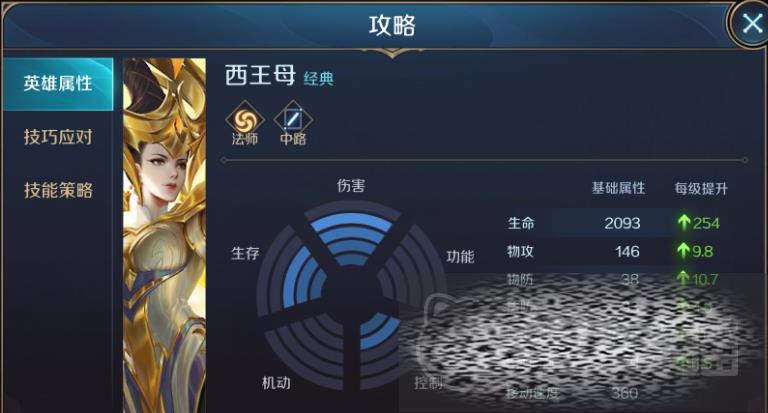Click the green arrow next to 254
This screenshot has width=768, height=413.
point(684,223)
